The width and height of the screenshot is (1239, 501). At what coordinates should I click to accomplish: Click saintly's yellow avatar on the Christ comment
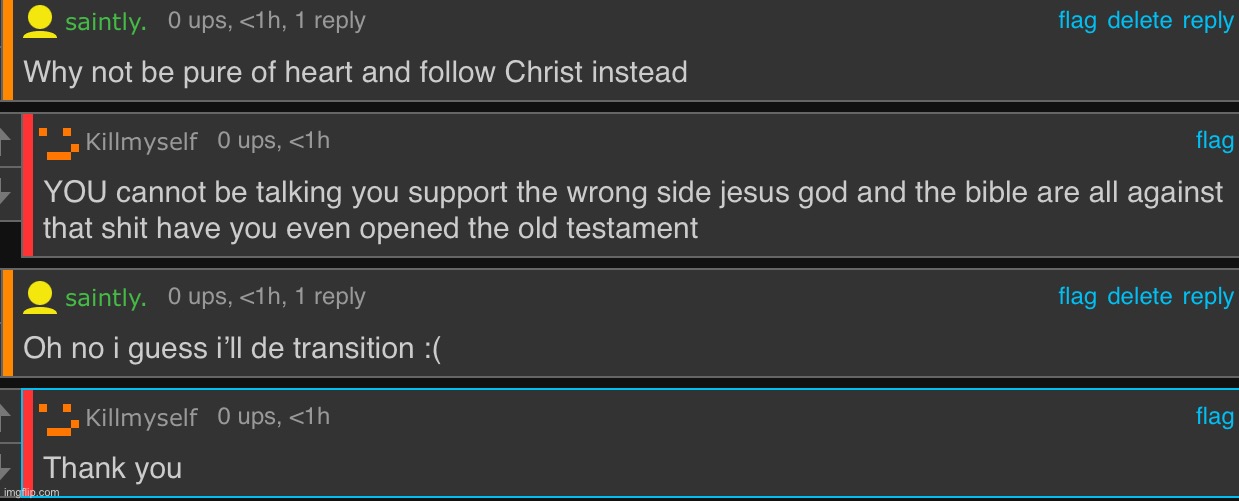tap(40, 21)
